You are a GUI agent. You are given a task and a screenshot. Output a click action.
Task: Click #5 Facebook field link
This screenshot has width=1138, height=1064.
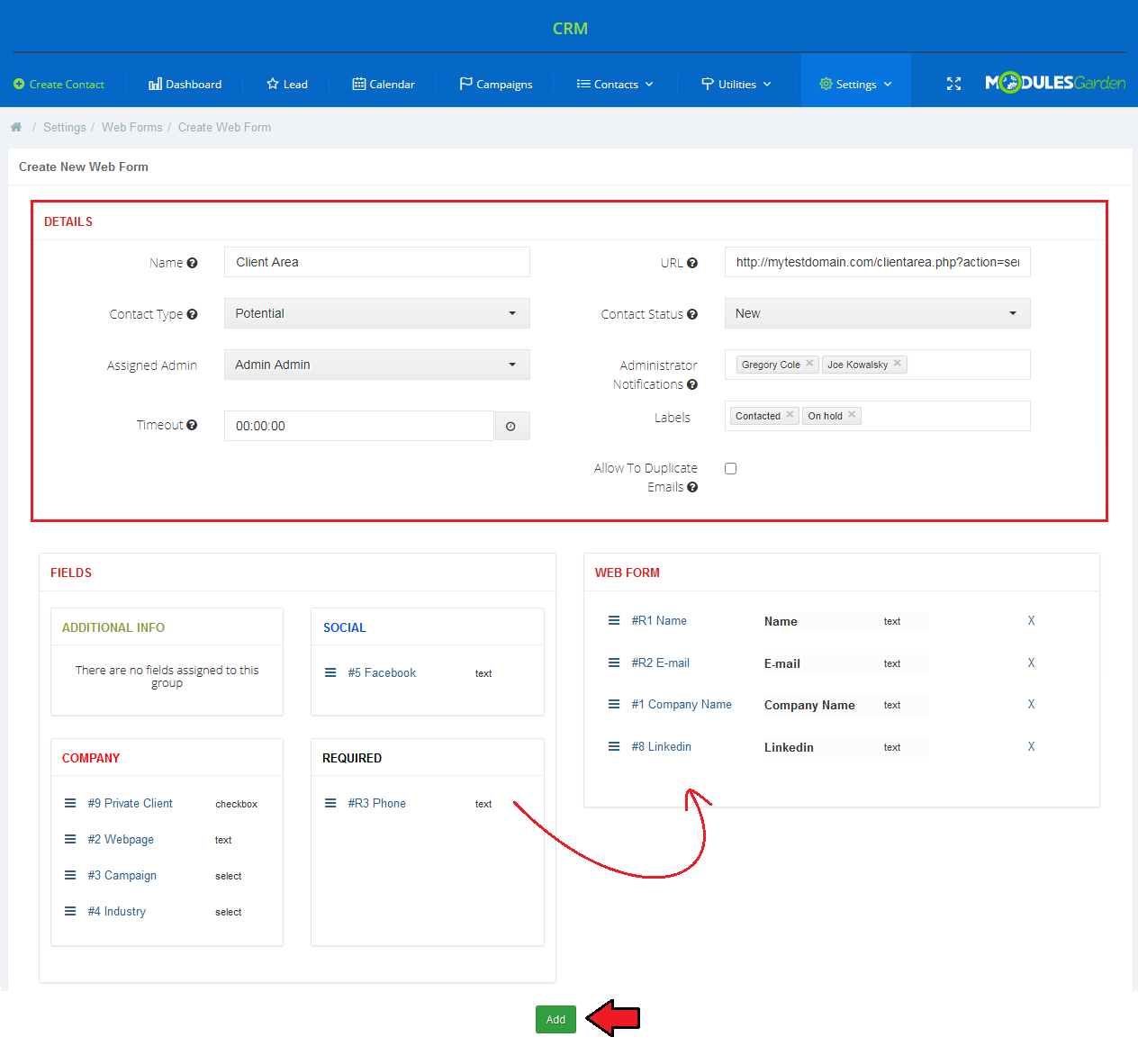[382, 672]
